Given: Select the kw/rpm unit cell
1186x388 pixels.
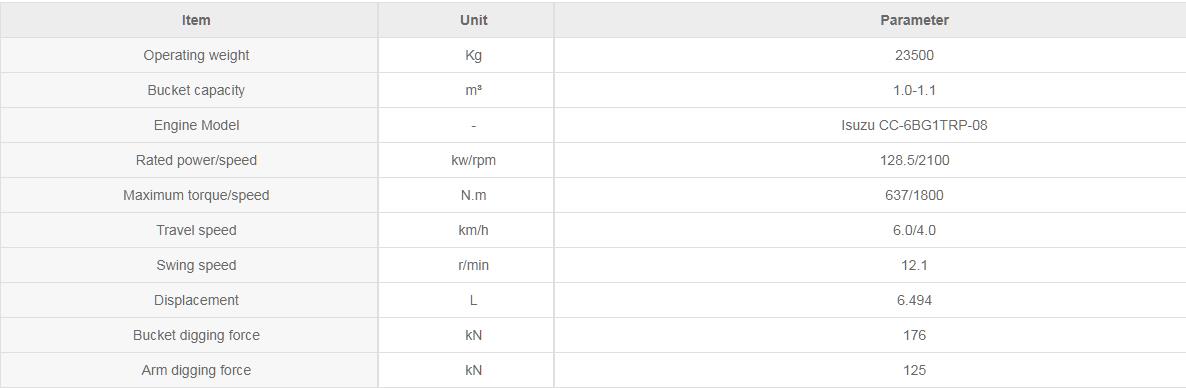Looking at the screenshot, I should tap(473, 160).
